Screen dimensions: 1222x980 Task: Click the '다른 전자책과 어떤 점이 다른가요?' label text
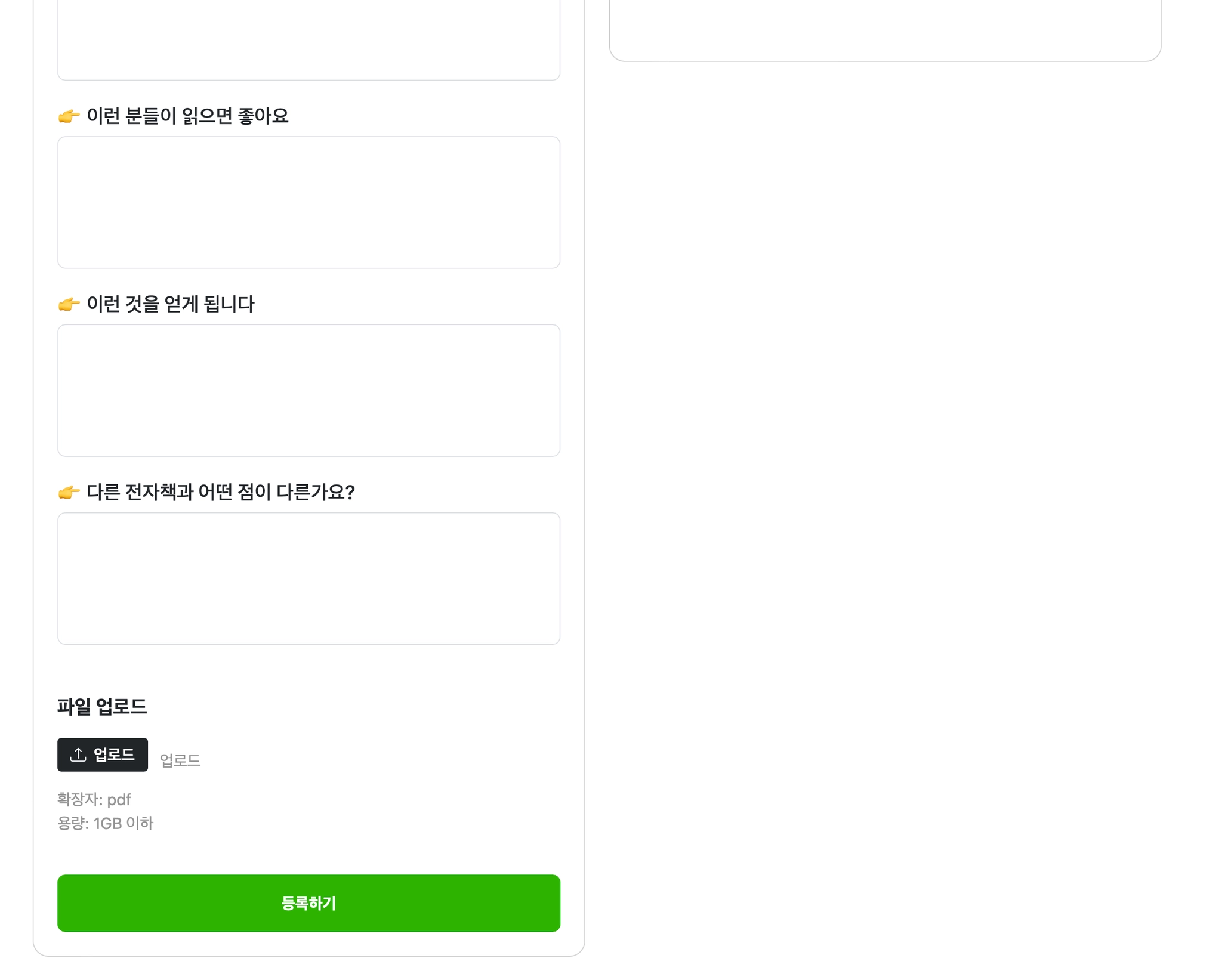[x=221, y=492]
